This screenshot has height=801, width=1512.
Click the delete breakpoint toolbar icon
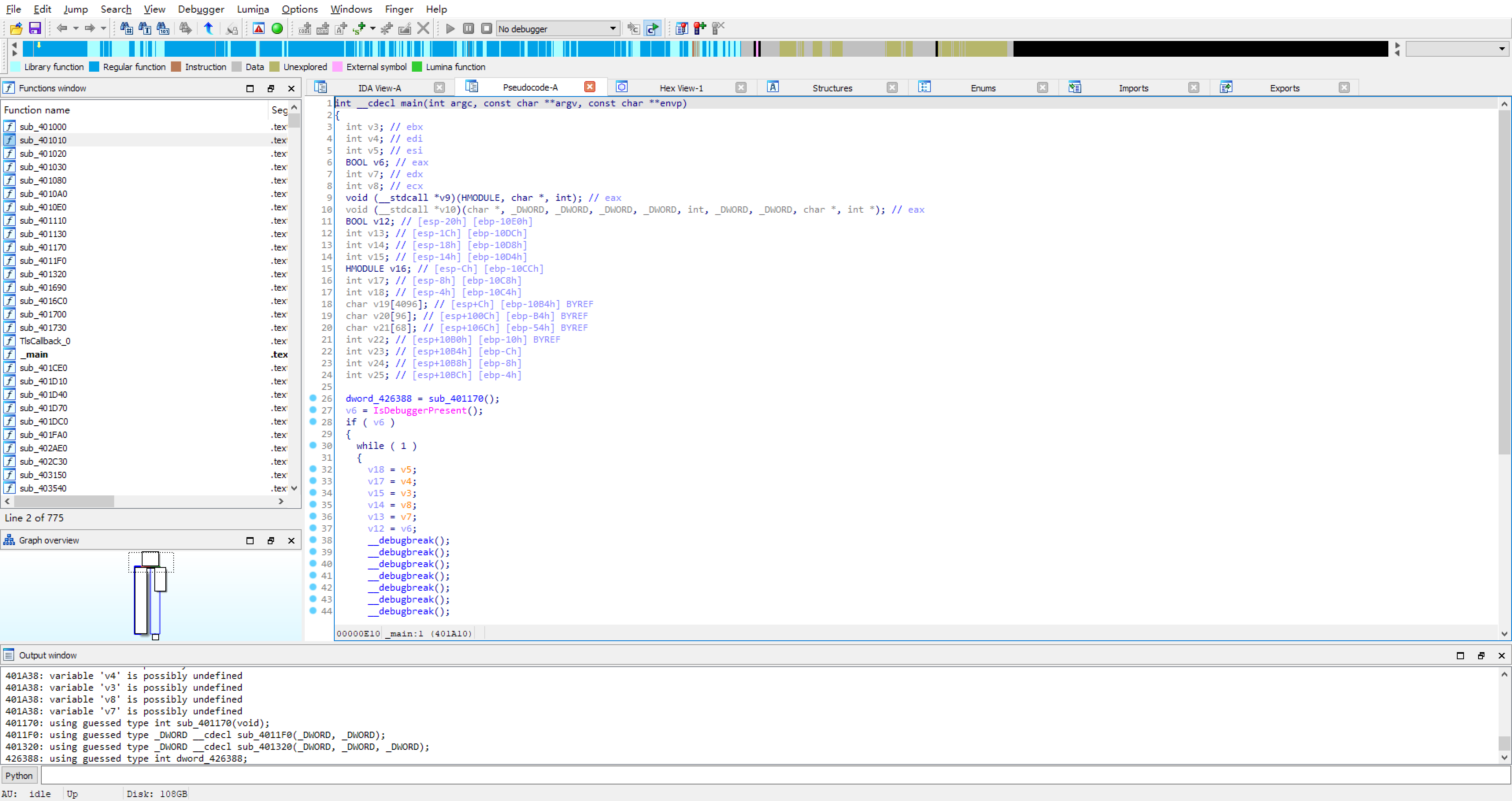(718, 28)
